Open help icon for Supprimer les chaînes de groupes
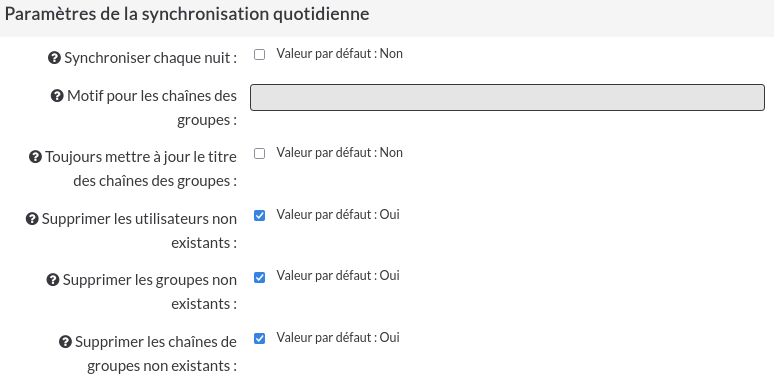Image resolution: width=774 pixels, height=382 pixels. (x=65, y=342)
